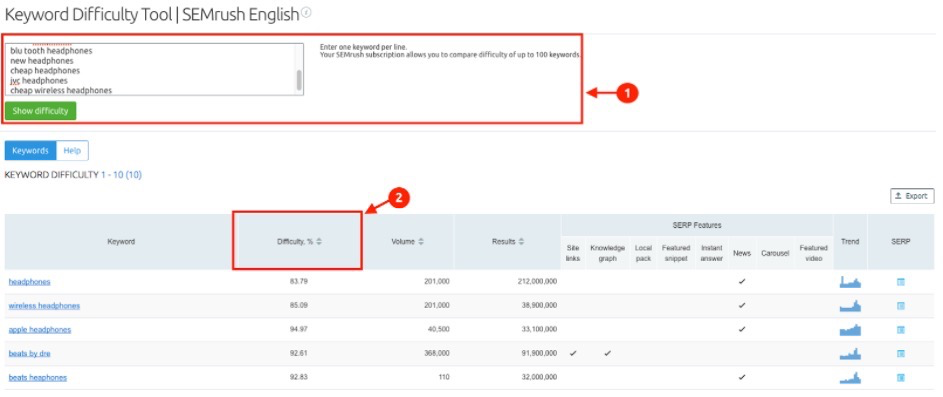Screen dimensions: 943x397
Task: Open the apple headphones keyword link
Action: point(40,330)
